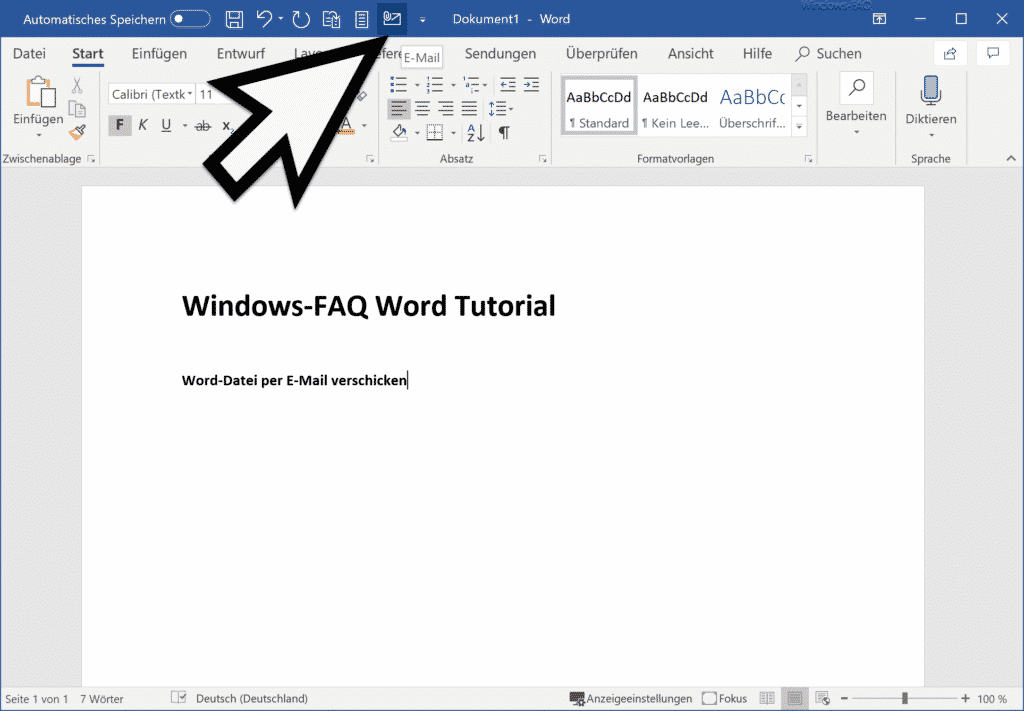This screenshot has width=1024, height=711.
Task: Open the Bearbeiten dropdown
Action: (x=856, y=104)
